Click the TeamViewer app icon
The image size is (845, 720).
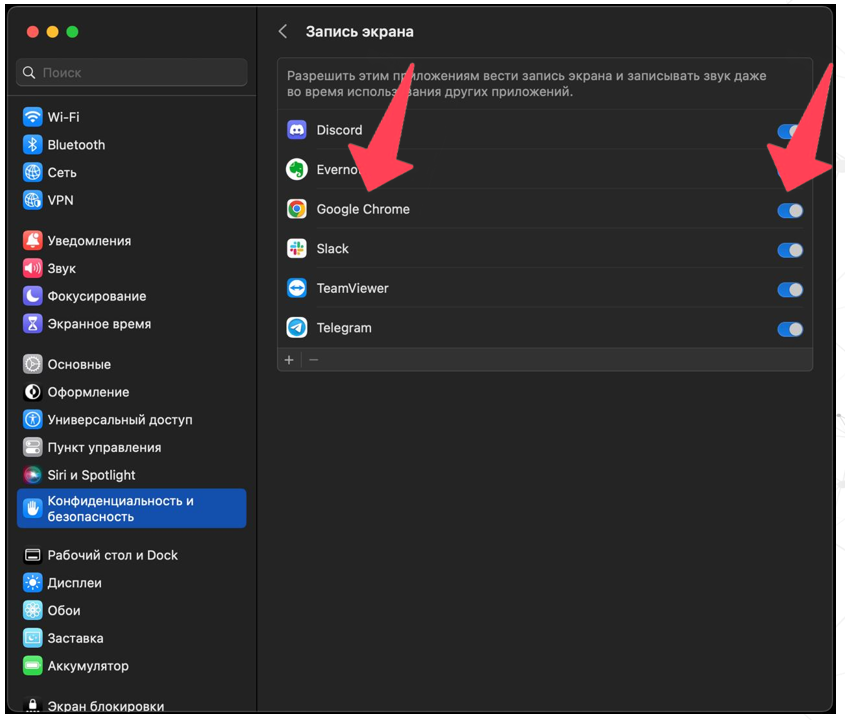coord(297,288)
